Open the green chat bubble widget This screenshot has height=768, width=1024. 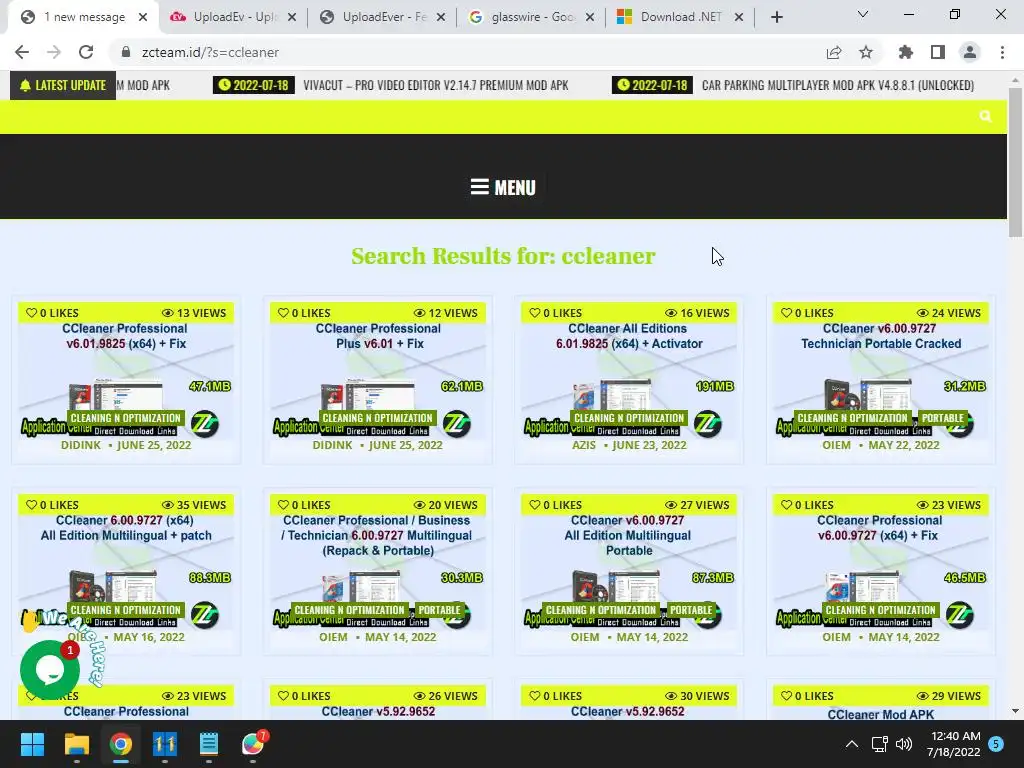pyautogui.click(x=50, y=669)
